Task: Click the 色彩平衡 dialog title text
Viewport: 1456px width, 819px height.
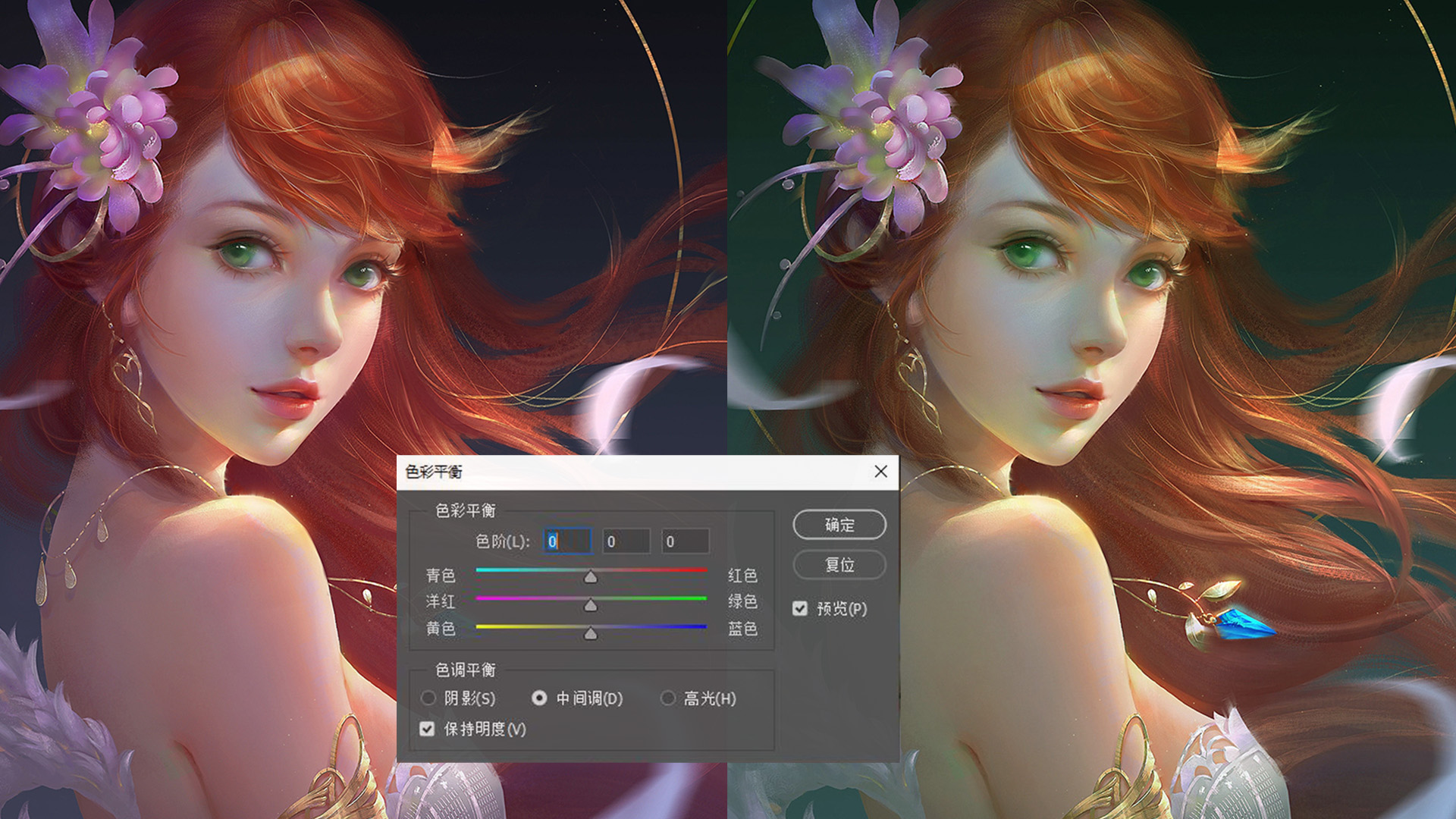Action: (434, 472)
